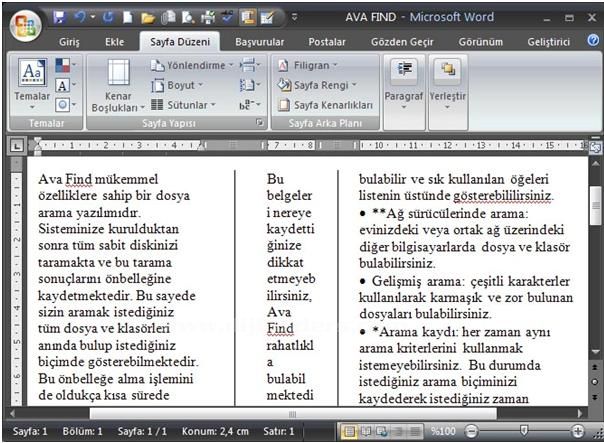Open Customize Quick Access Toolbar arrow
Viewport: 604px width, 443px height.
(x=294, y=17)
